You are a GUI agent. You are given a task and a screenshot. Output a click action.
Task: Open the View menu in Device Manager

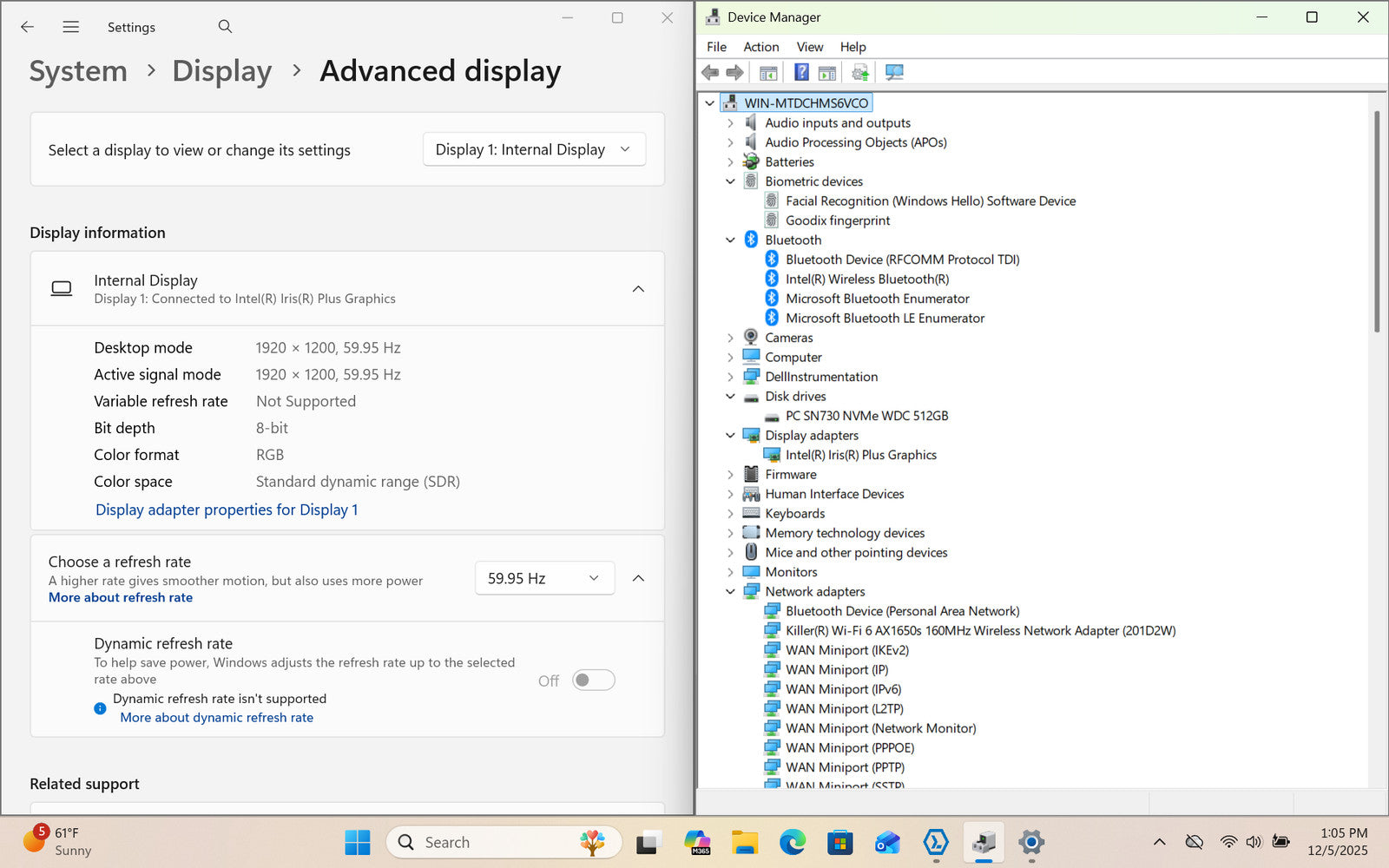[x=809, y=47]
